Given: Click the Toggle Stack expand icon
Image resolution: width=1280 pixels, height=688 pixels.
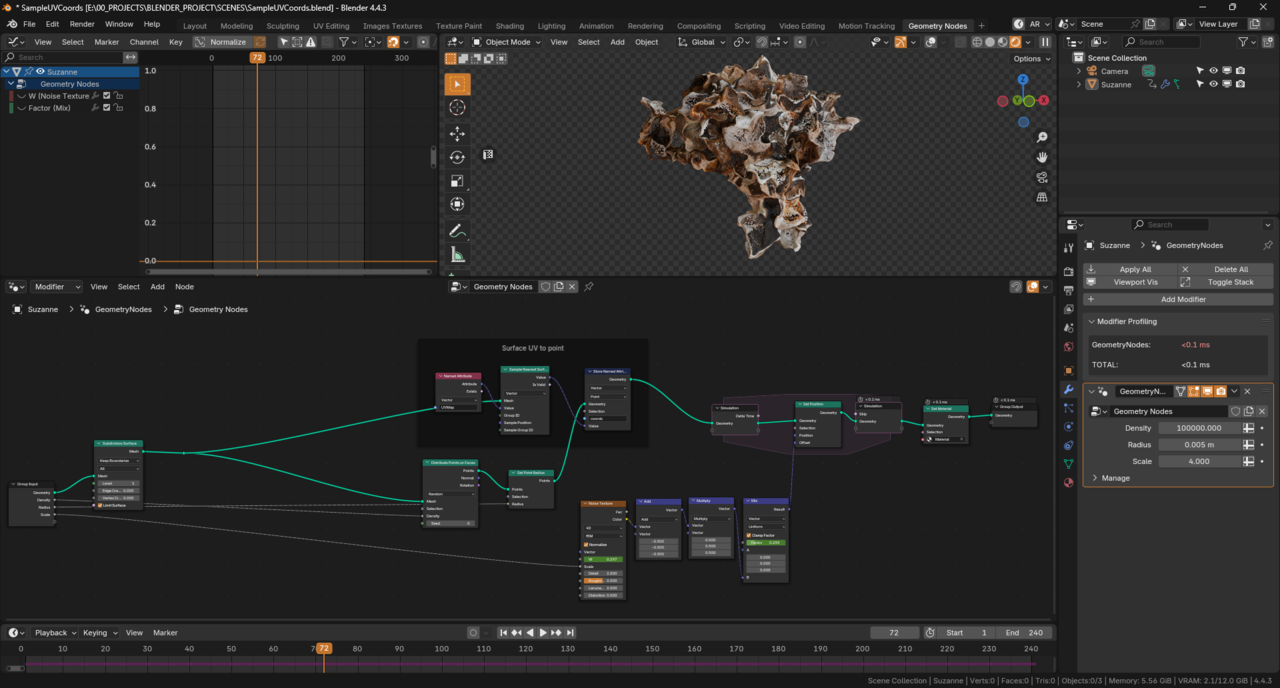Looking at the screenshot, I should pyautogui.click(x=1186, y=282).
